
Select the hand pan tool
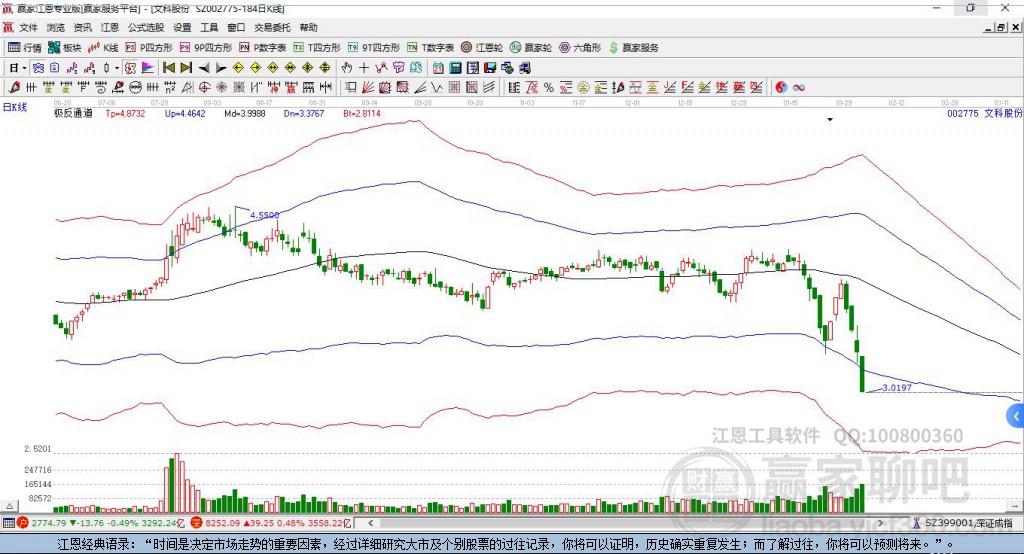(347, 68)
